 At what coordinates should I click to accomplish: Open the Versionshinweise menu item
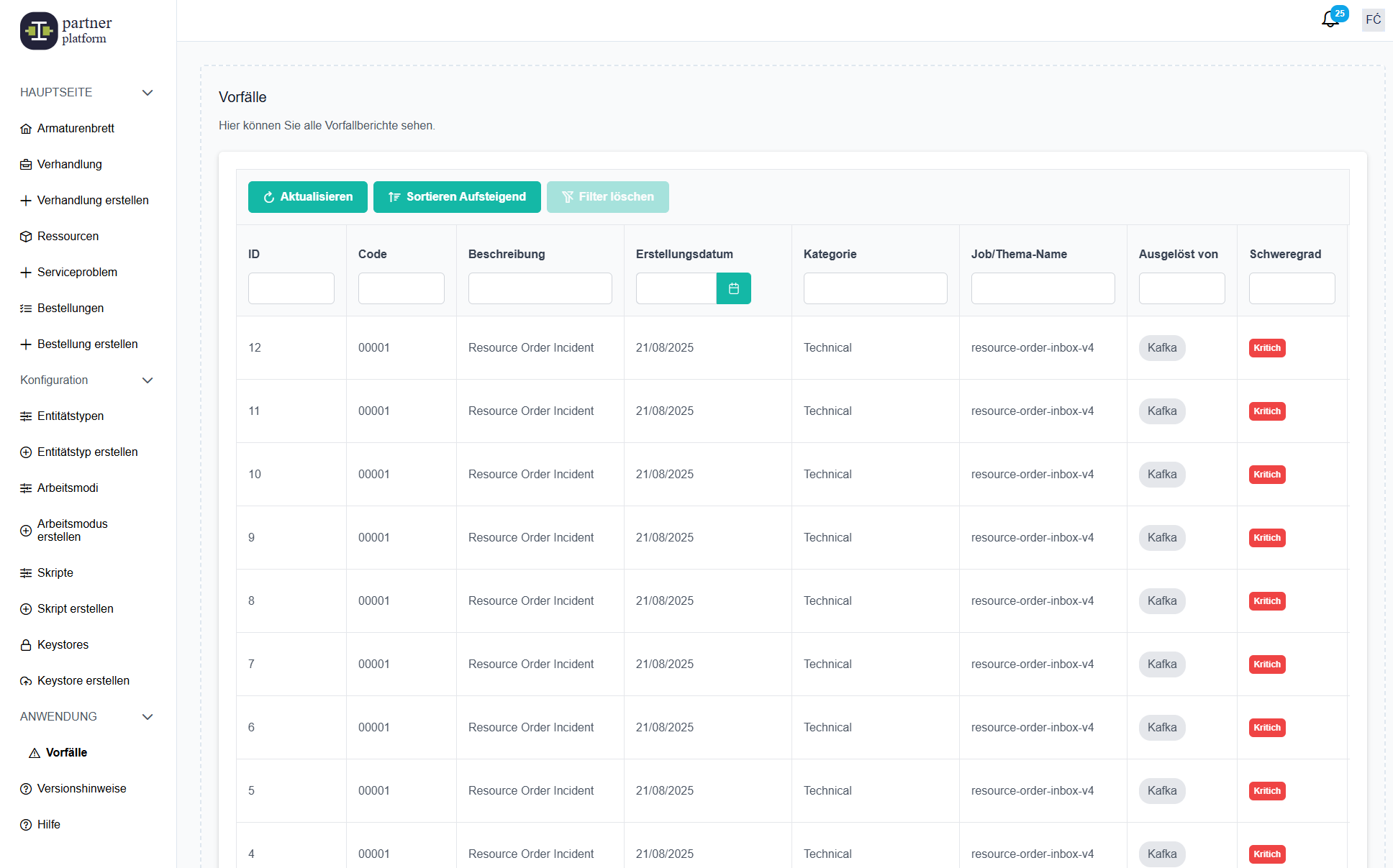[81, 789]
